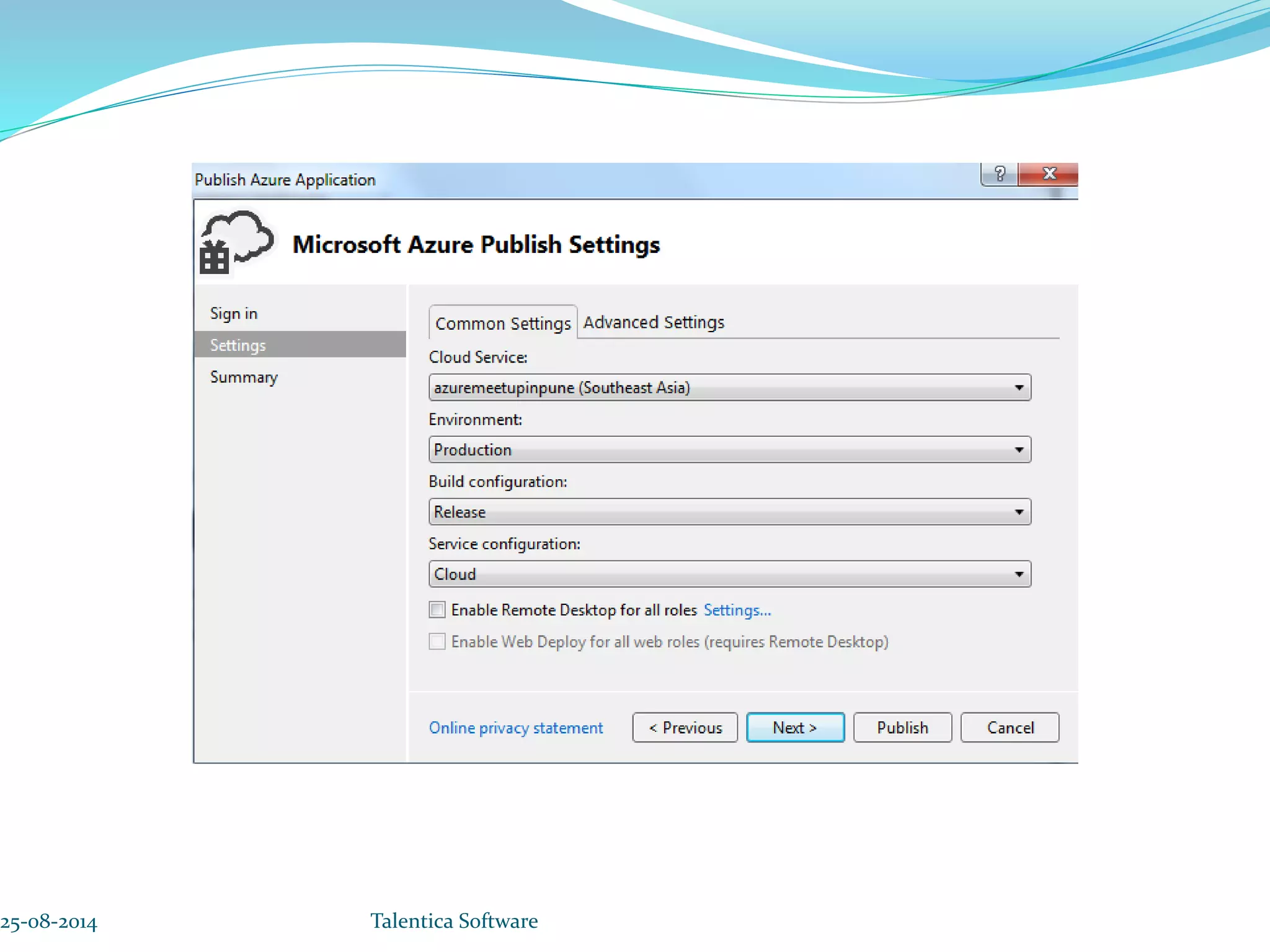Click the Azure cloud publish icon
Viewport: 1270px width, 952px height.
[236, 243]
